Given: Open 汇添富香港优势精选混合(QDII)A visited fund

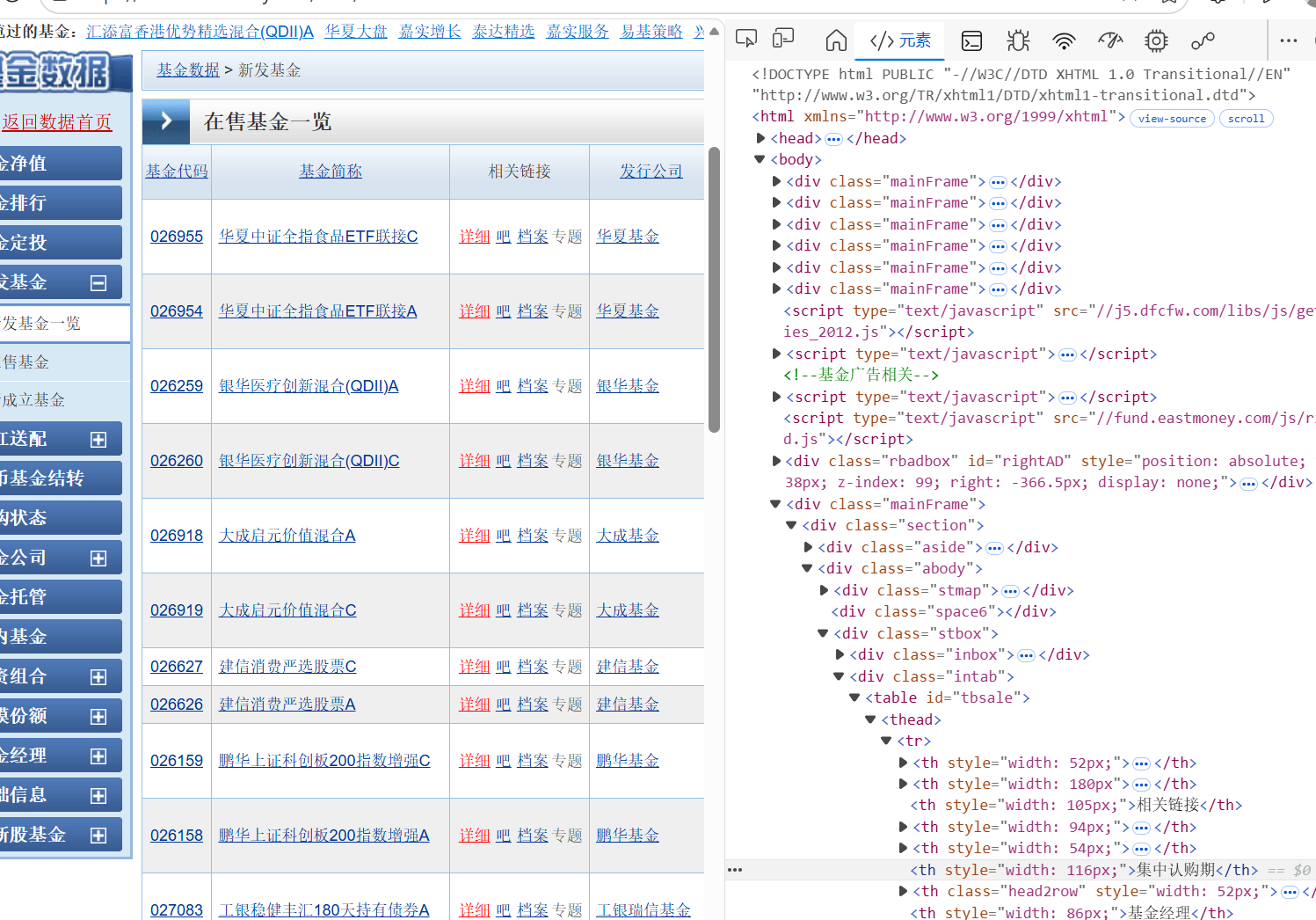Looking at the screenshot, I should click(x=200, y=32).
